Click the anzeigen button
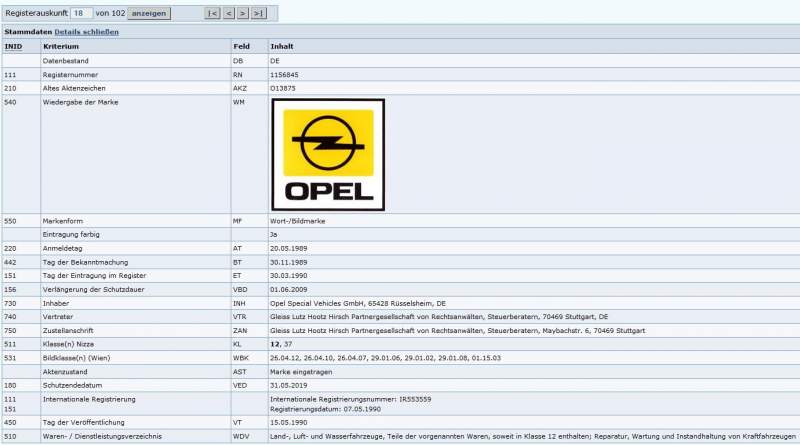 coord(149,13)
